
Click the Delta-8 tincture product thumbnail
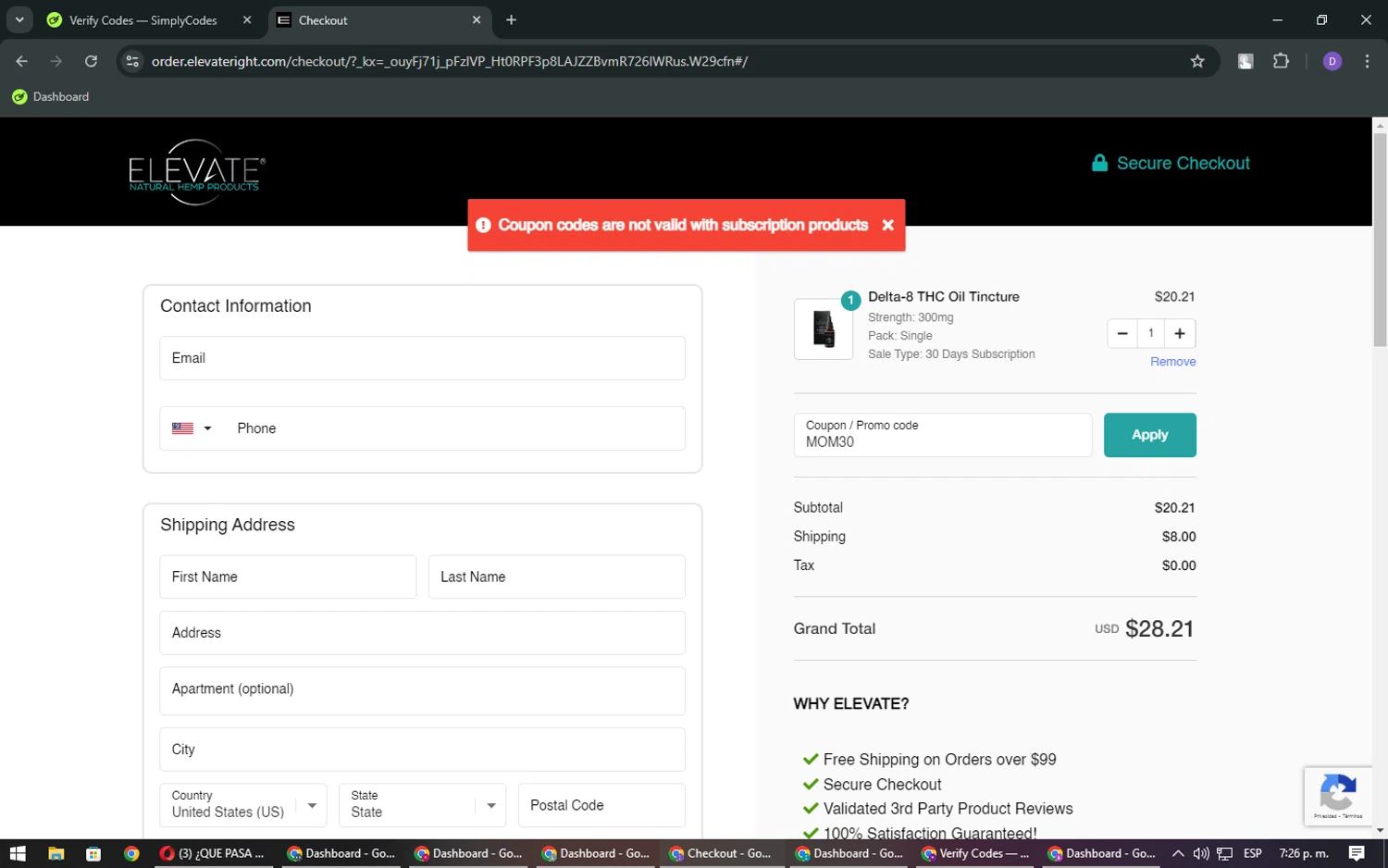tap(824, 329)
